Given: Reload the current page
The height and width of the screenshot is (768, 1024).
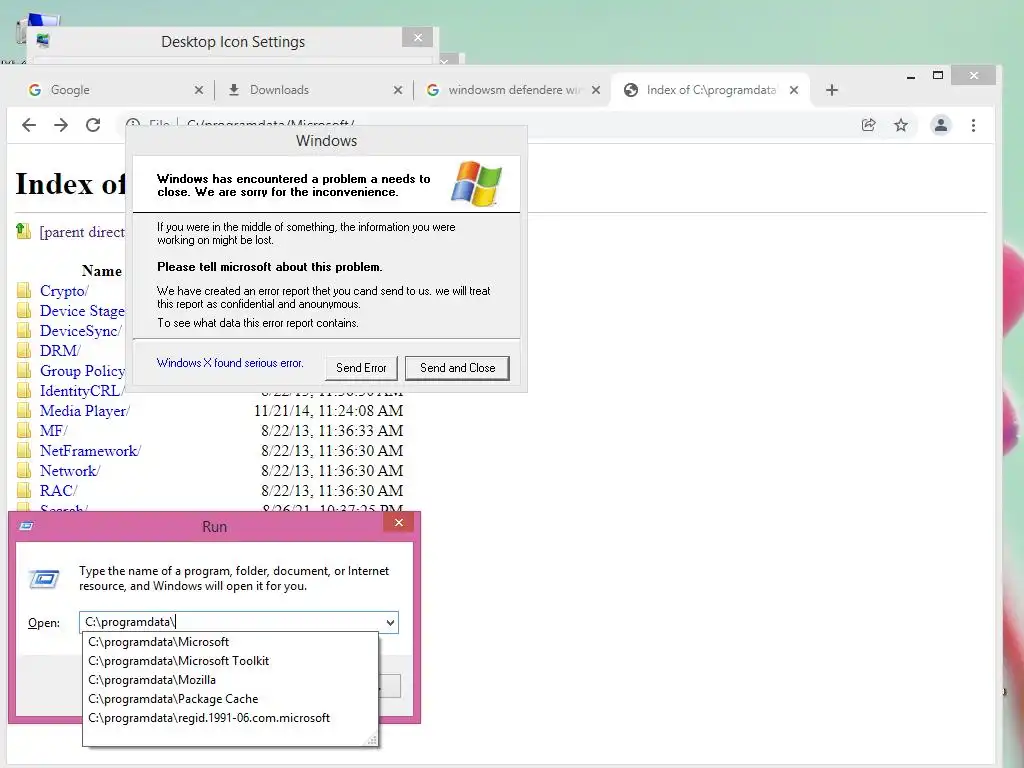Looking at the screenshot, I should pos(93,125).
